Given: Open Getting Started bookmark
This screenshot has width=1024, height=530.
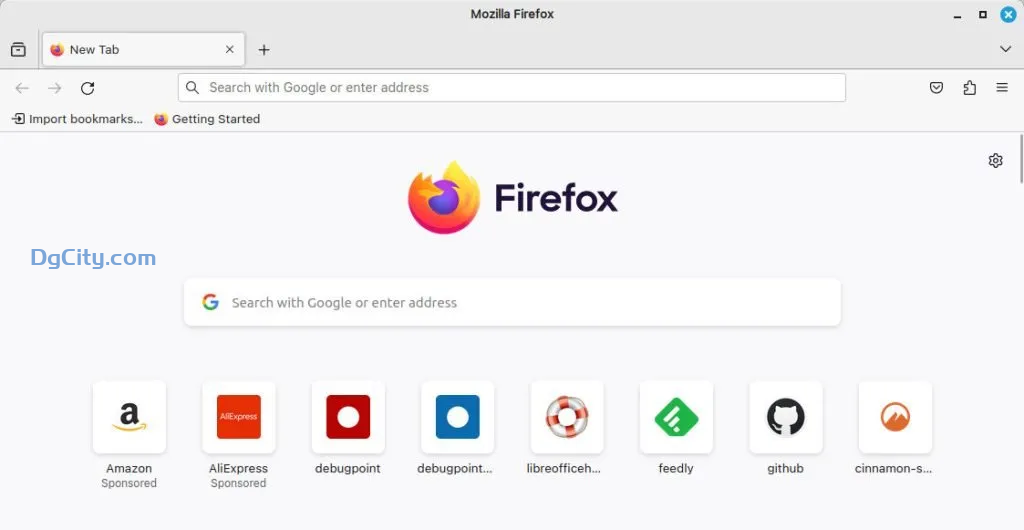Looking at the screenshot, I should pyautogui.click(x=207, y=119).
